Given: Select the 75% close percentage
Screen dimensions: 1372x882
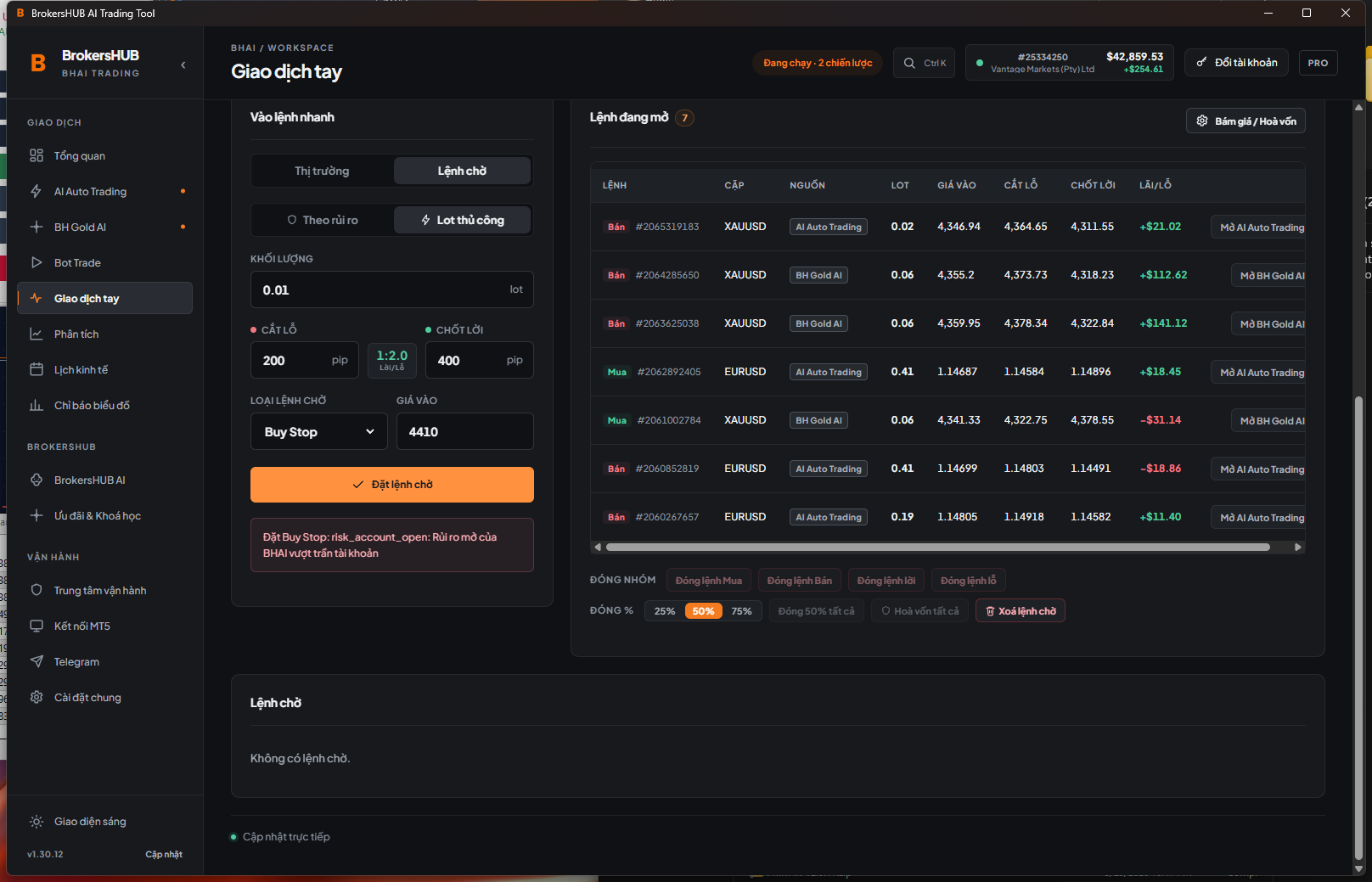Looking at the screenshot, I should click(741, 611).
